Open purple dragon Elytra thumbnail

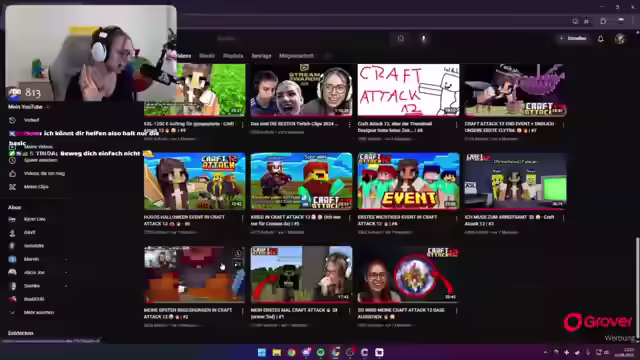(x=516, y=90)
